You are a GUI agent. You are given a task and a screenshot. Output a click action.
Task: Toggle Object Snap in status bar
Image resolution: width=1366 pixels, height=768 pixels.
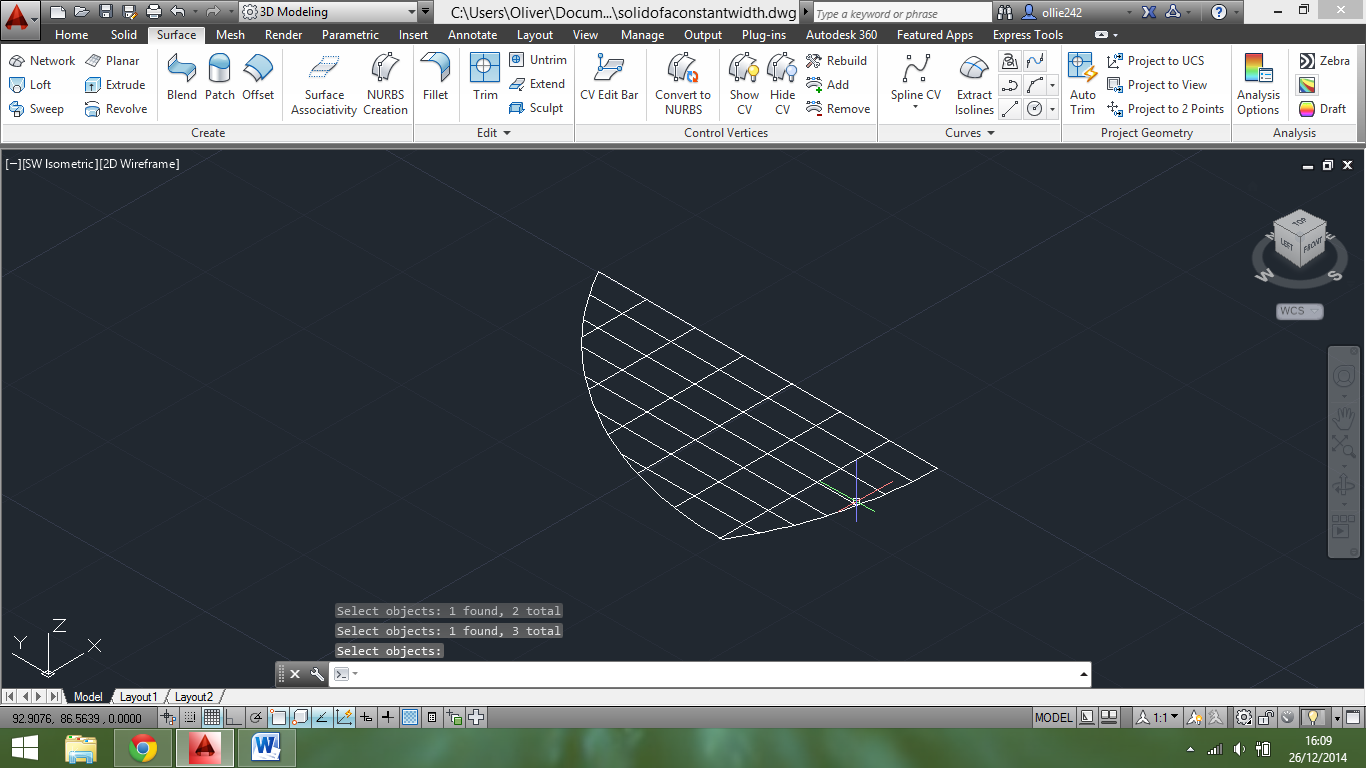pyautogui.click(x=278, y=717)
